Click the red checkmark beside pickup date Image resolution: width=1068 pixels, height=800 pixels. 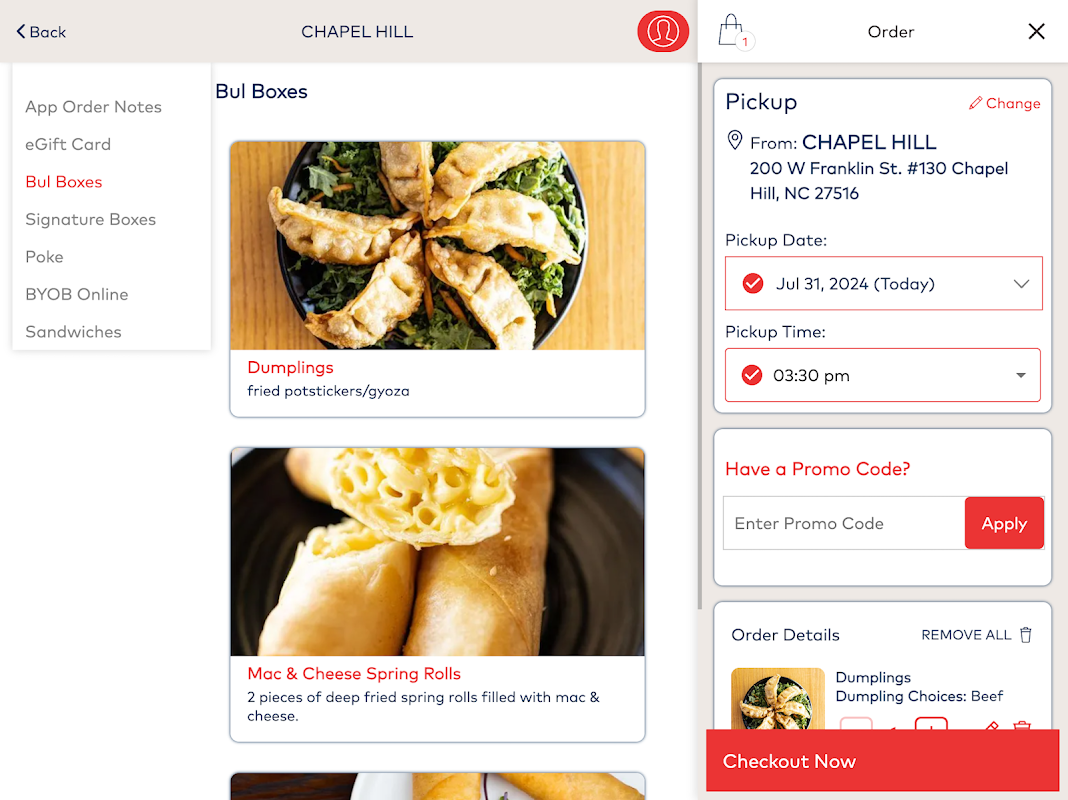click(x=753, y=283)
